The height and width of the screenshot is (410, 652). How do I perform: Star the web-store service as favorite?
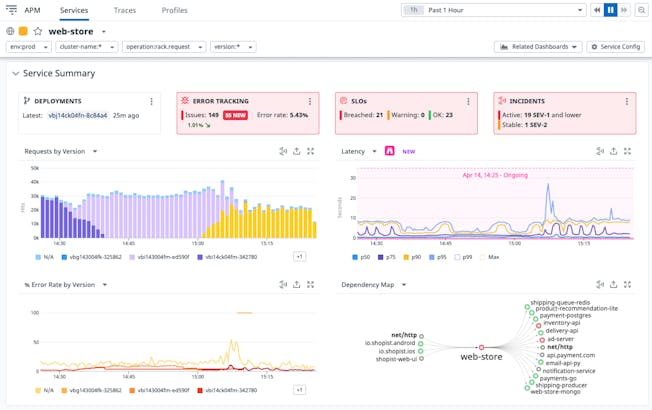[x=38, y=32]
